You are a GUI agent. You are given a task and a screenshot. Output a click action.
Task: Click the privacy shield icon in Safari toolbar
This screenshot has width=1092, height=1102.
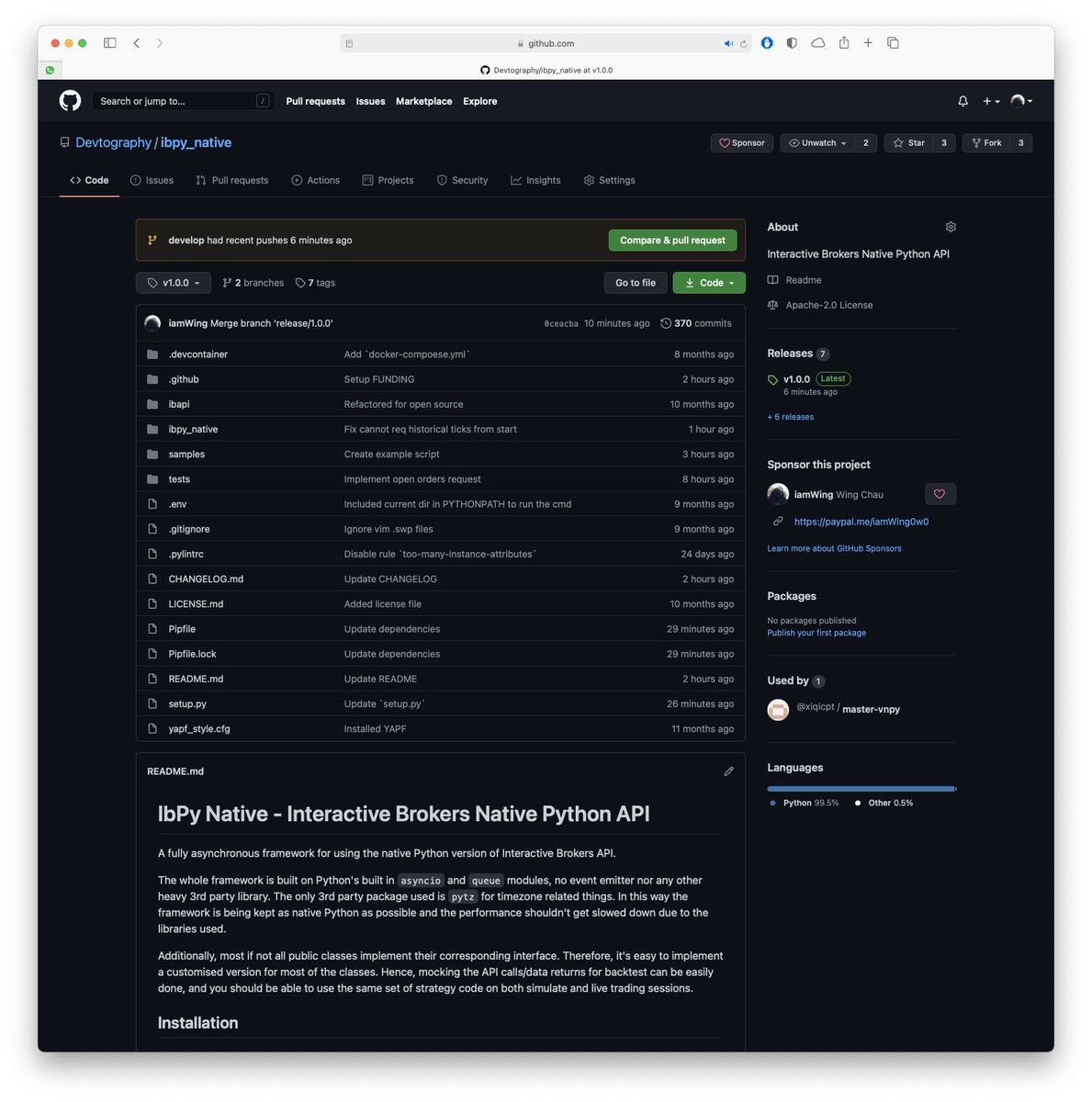(792, 42)
